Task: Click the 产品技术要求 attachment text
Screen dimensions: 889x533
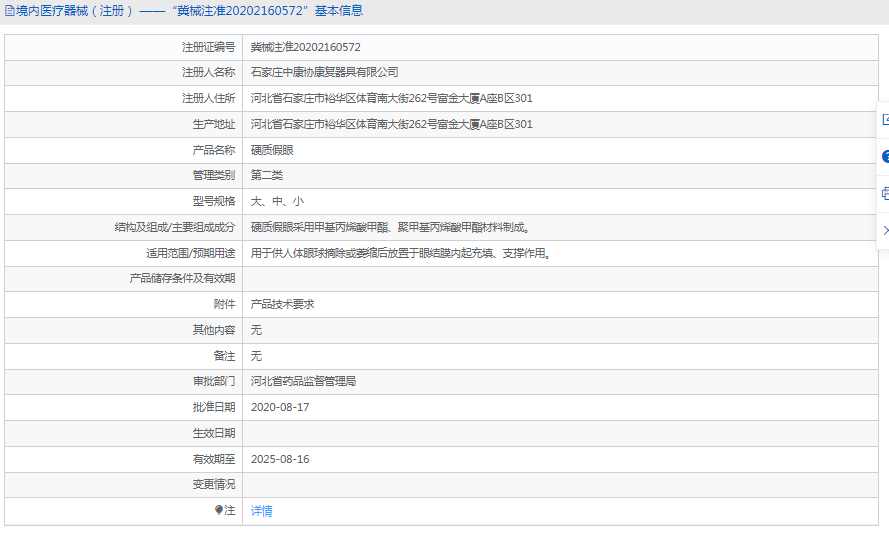Action: 282,304
